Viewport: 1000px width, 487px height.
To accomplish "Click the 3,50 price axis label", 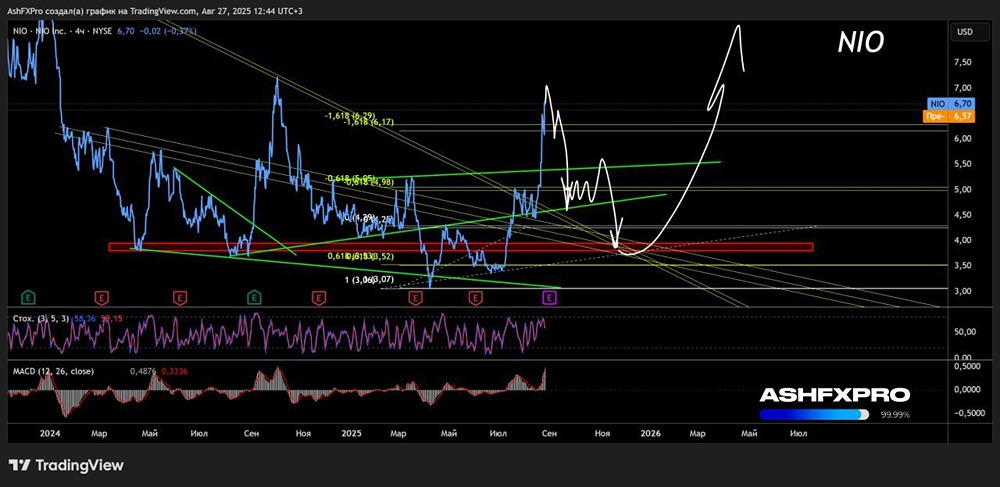I will [964, 266].
